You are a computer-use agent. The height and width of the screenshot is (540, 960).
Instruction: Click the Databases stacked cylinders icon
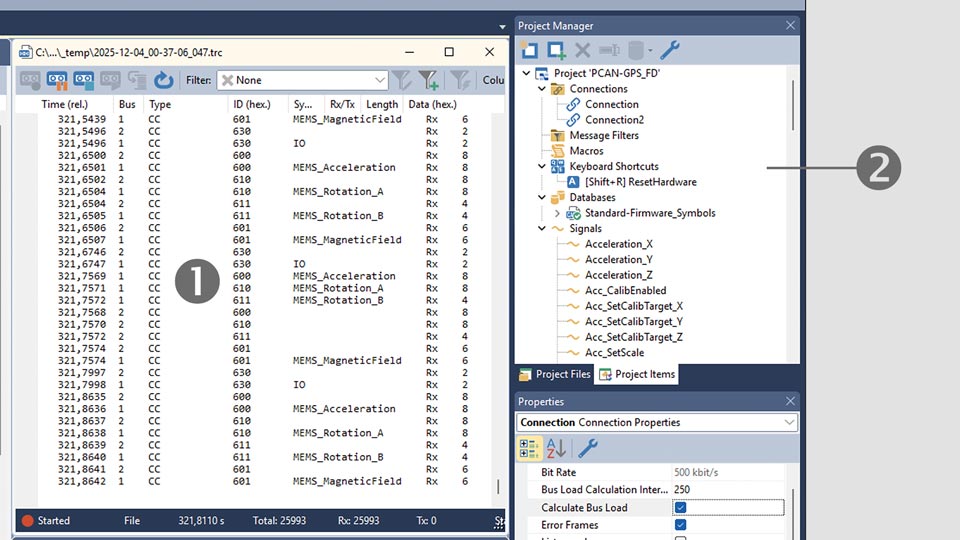coord(557,197)
